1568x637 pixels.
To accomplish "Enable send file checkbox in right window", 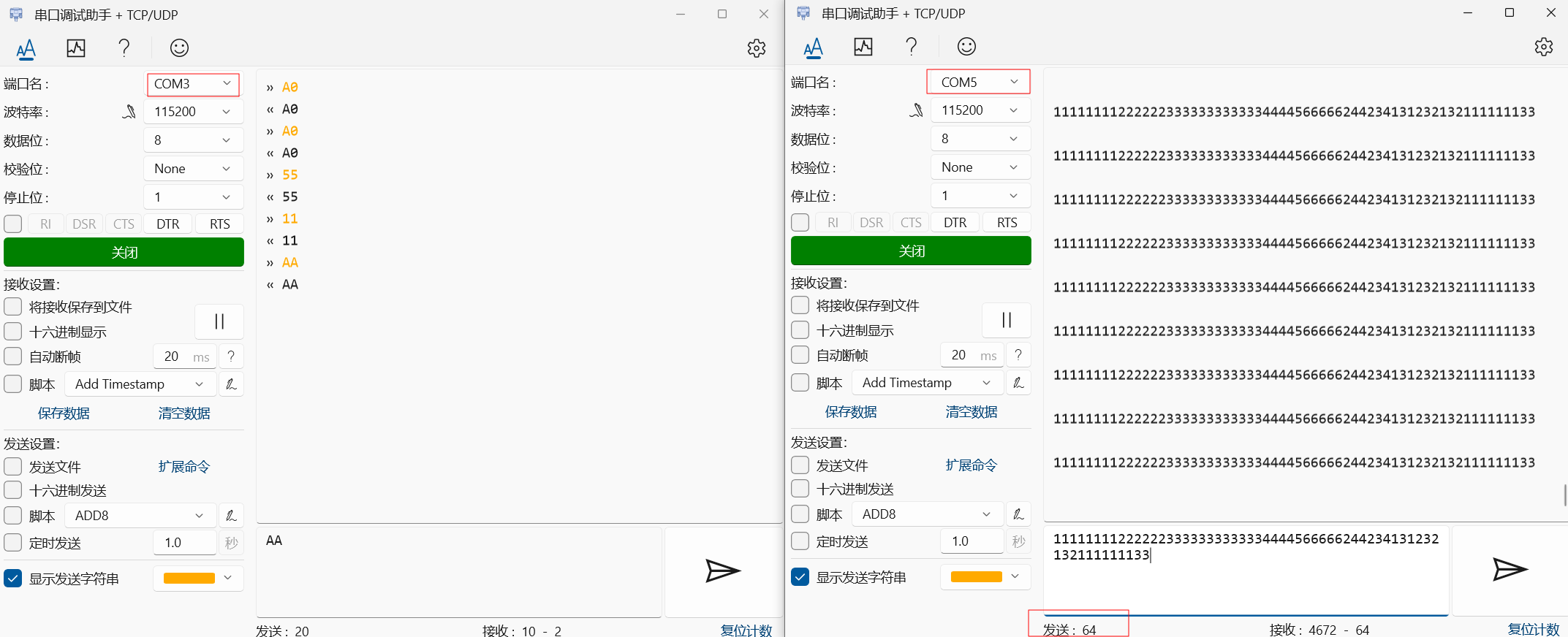I will 800,465.
